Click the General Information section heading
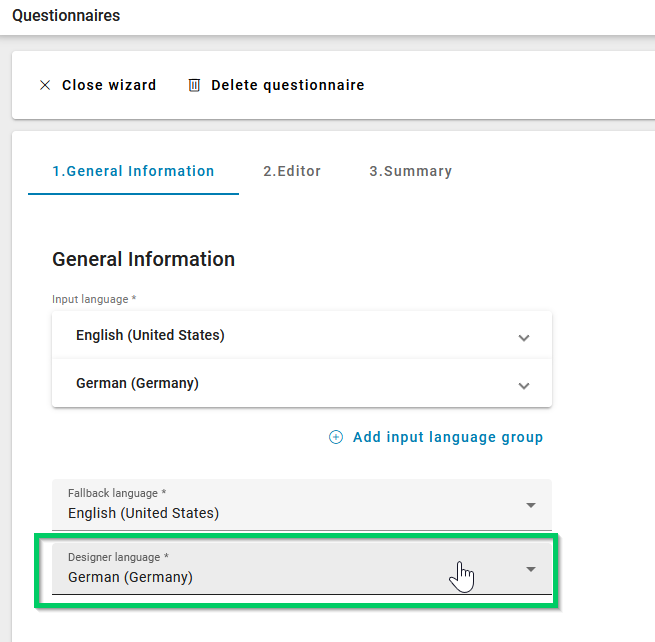This screenshot has width=655, height=642. click(x=143, y=259)
